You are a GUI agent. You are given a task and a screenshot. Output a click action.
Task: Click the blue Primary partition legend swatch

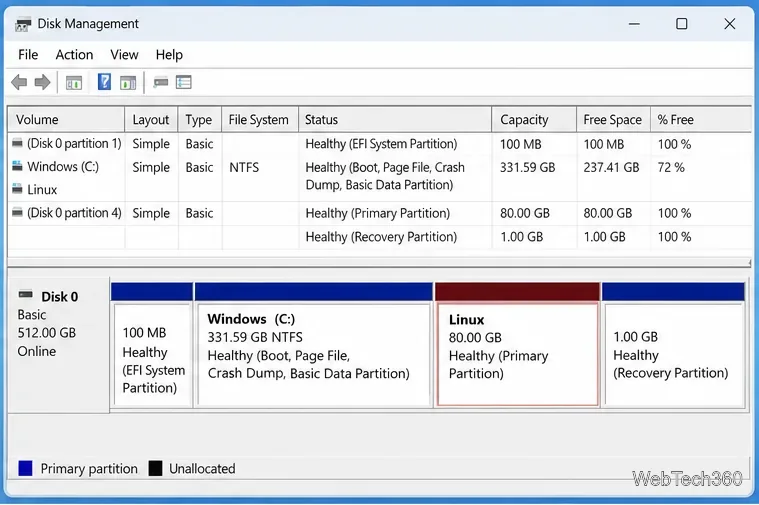click(x=25, y=468)
